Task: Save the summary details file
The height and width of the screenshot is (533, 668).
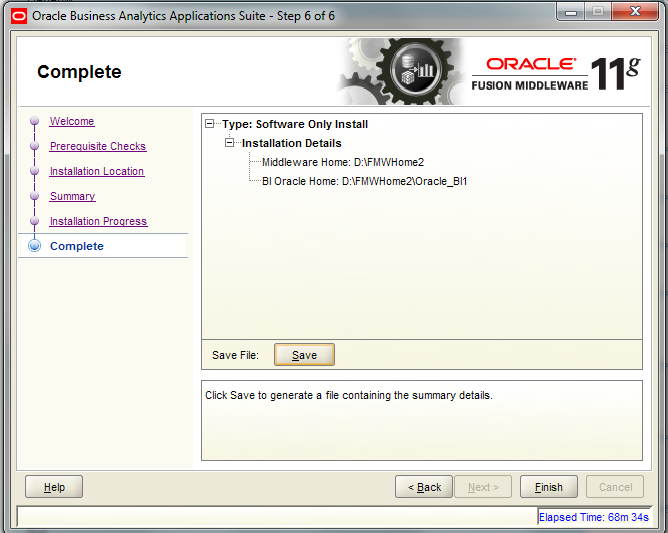Action: 304,355
